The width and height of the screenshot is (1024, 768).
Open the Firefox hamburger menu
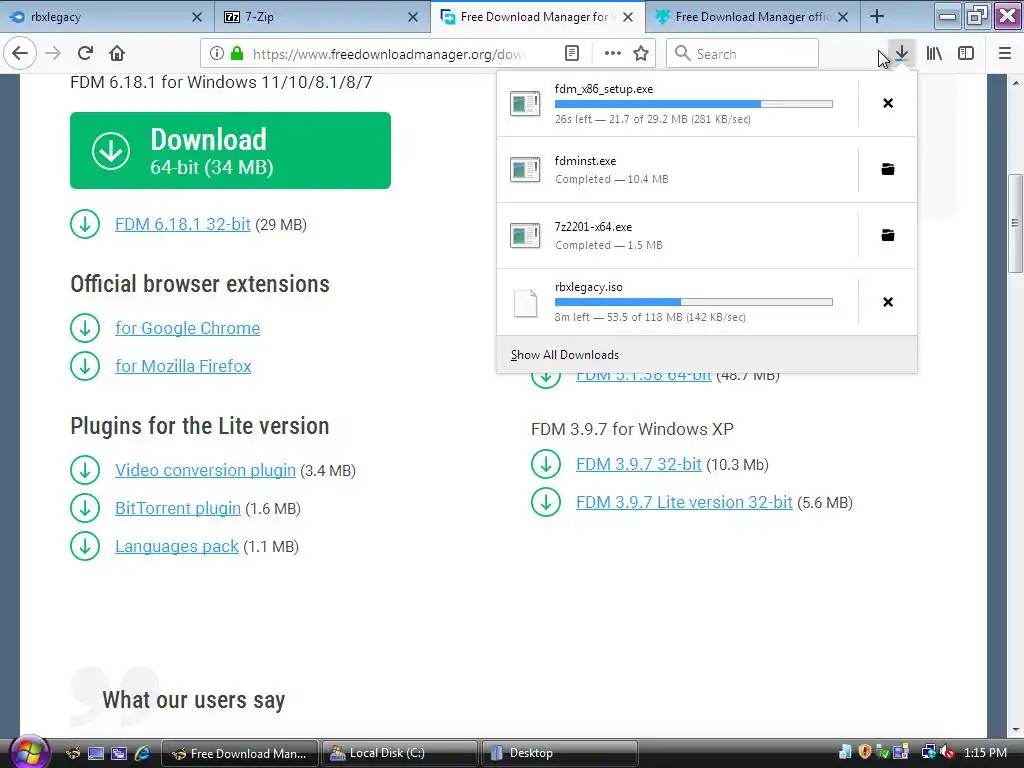pos(1005,54)
